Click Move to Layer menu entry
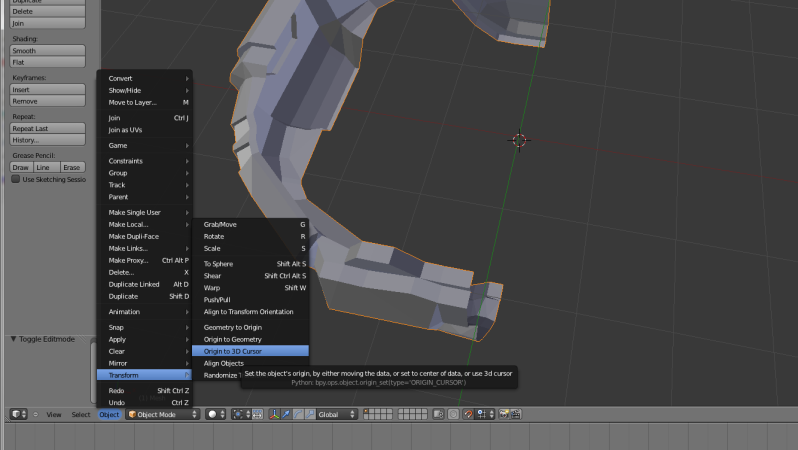This screenshot has height=450, width=798. pyautogui.click(x=145, y=102)
